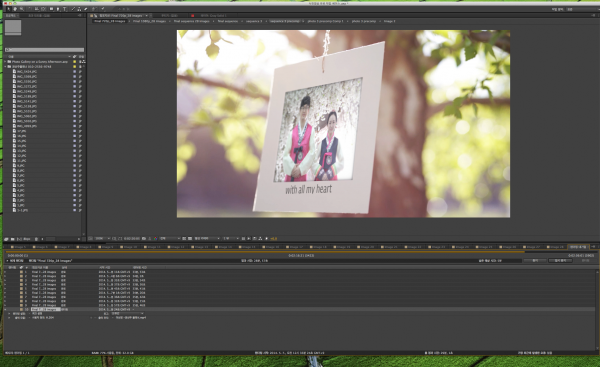
Task: Click yellow label swatch of Photo Gallery folder
Action: (x=75, y=61)
